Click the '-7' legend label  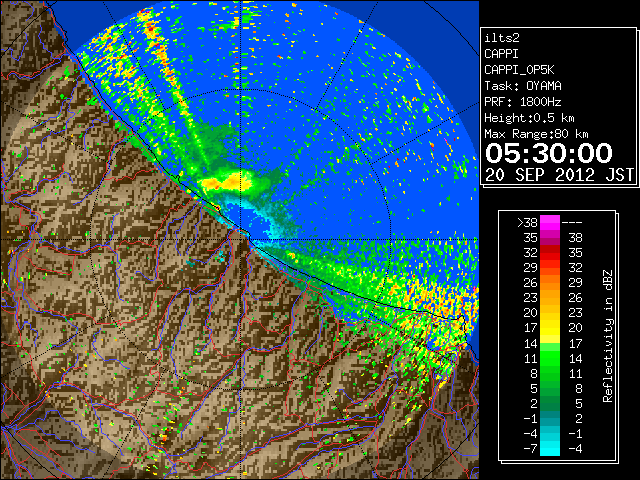[x=530, y=449]
